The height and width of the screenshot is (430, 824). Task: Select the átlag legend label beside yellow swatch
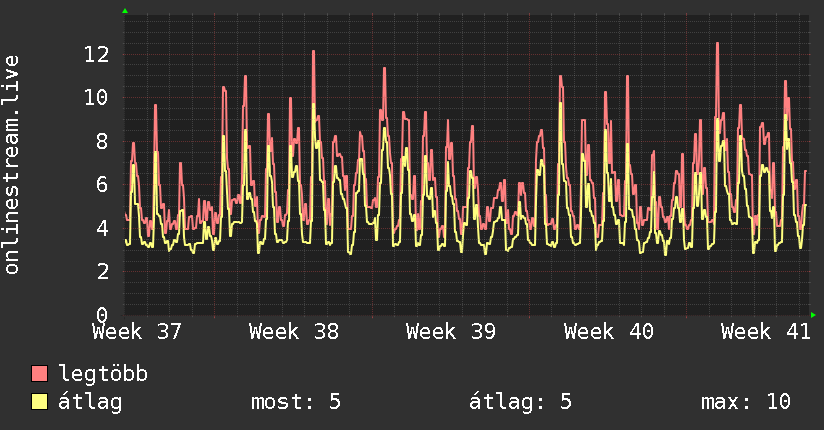[90, 402]
